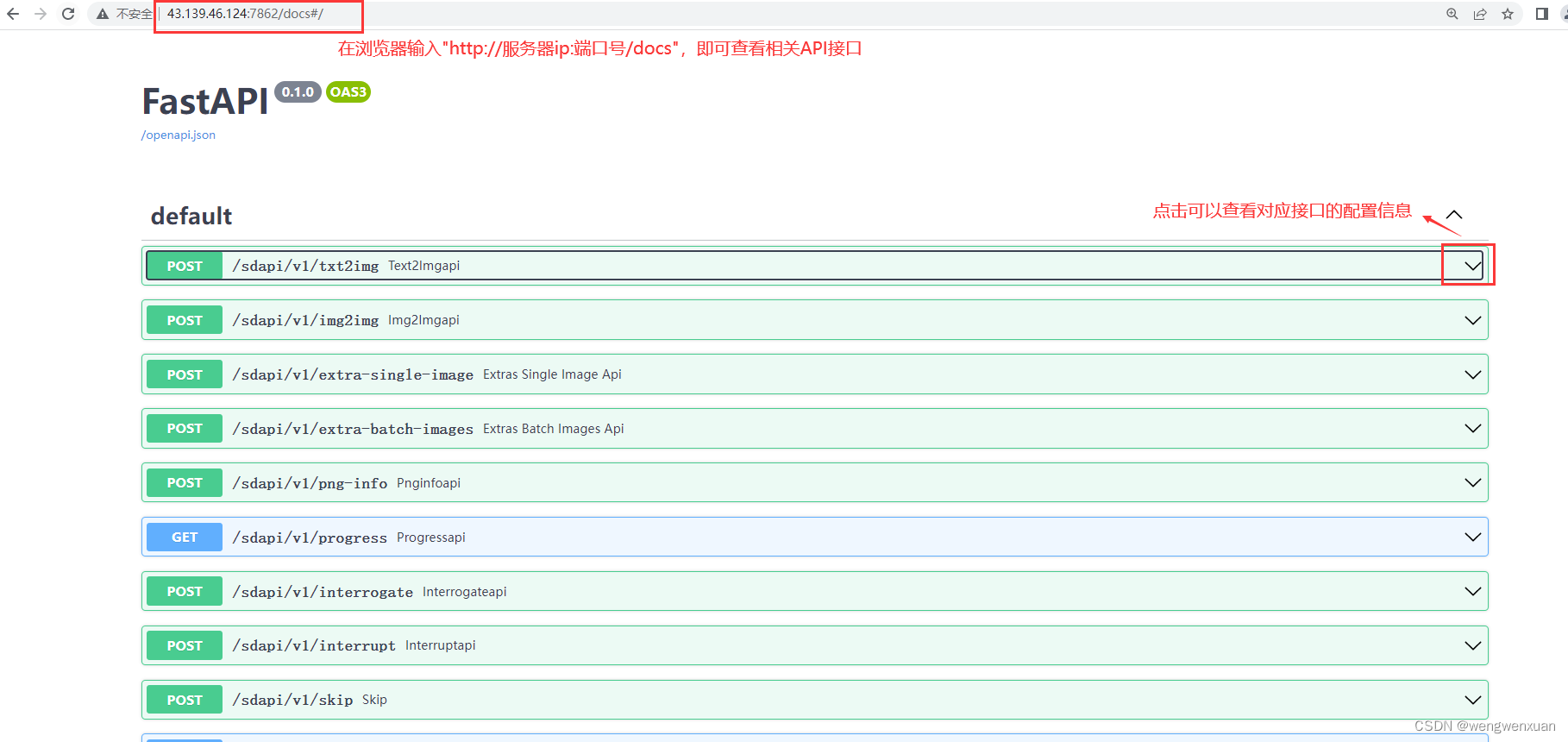Click the Text2Imgapi description text

(x=423, y=266)
